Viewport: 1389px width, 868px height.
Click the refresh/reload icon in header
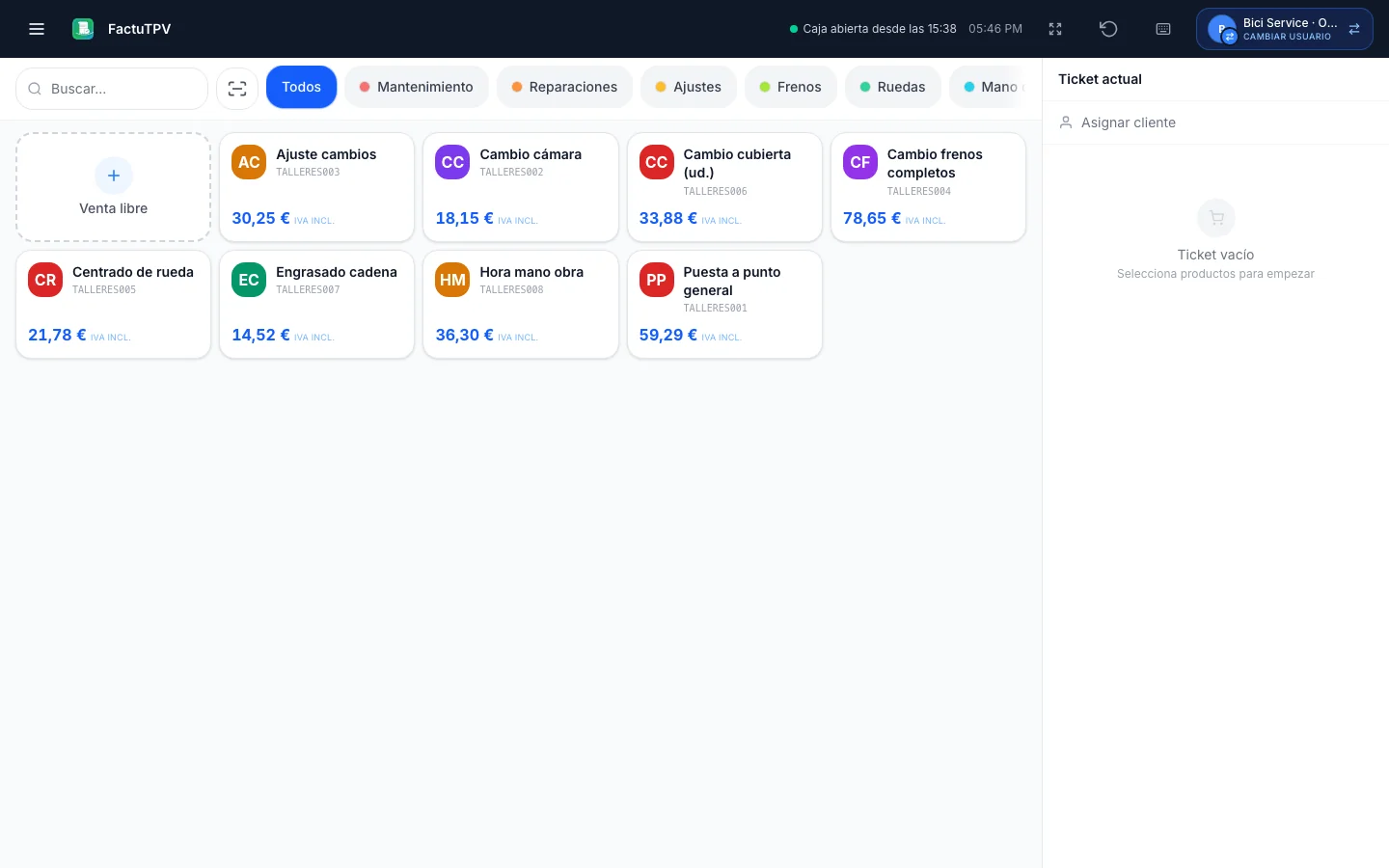[1108, 29]
